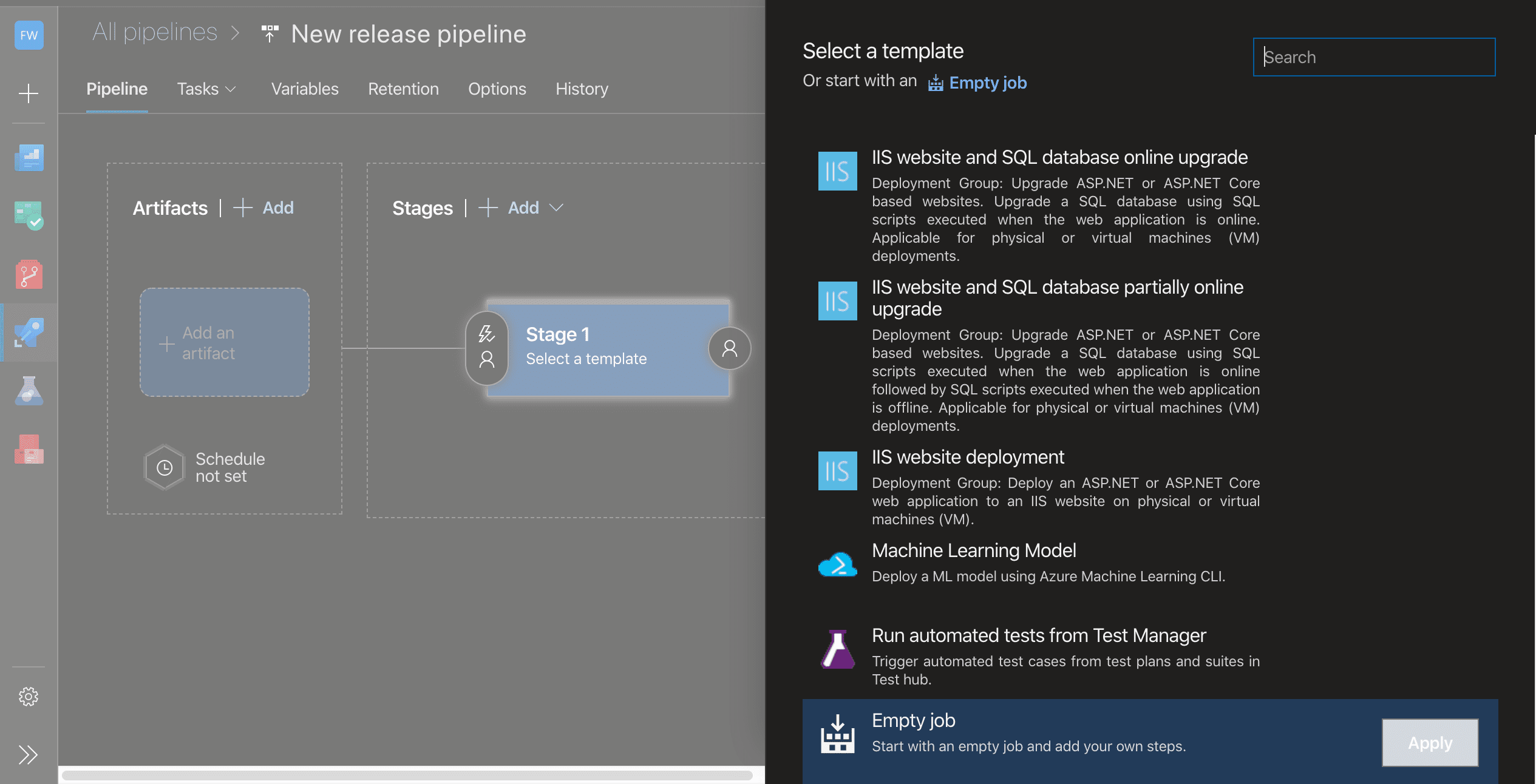The width and height of the screenshot is (1536, 784).
Task: Click the Pipelines rocket sidebar icon
Action: 29,333
